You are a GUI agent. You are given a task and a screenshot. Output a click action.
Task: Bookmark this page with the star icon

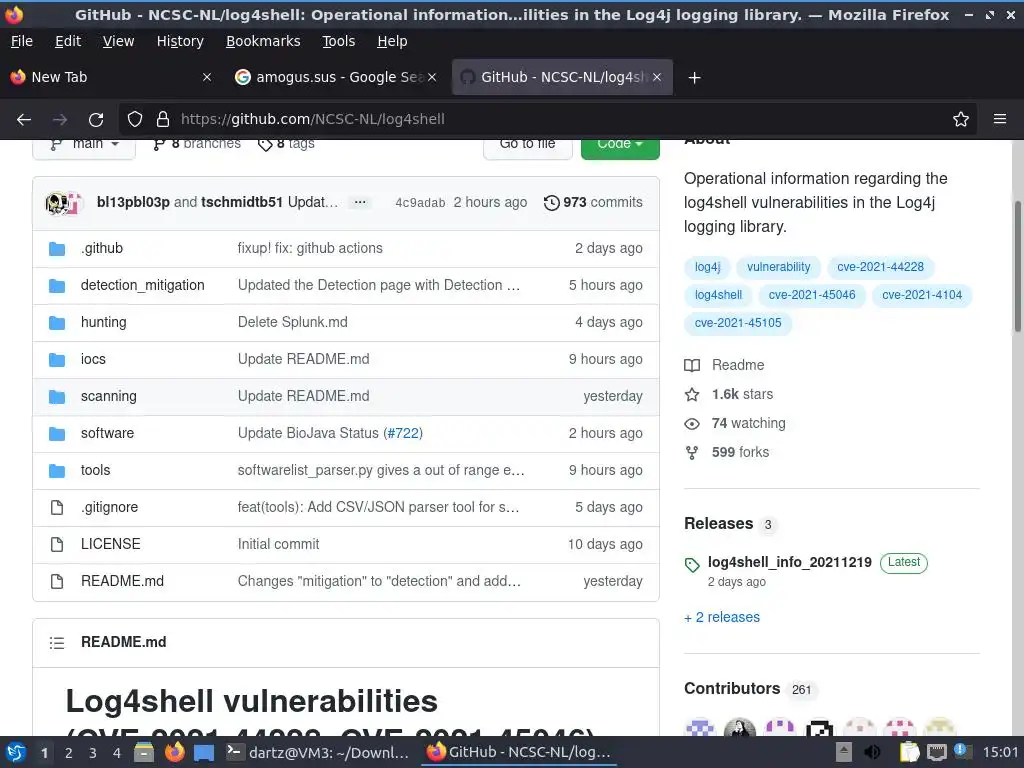tap(961, 120)
